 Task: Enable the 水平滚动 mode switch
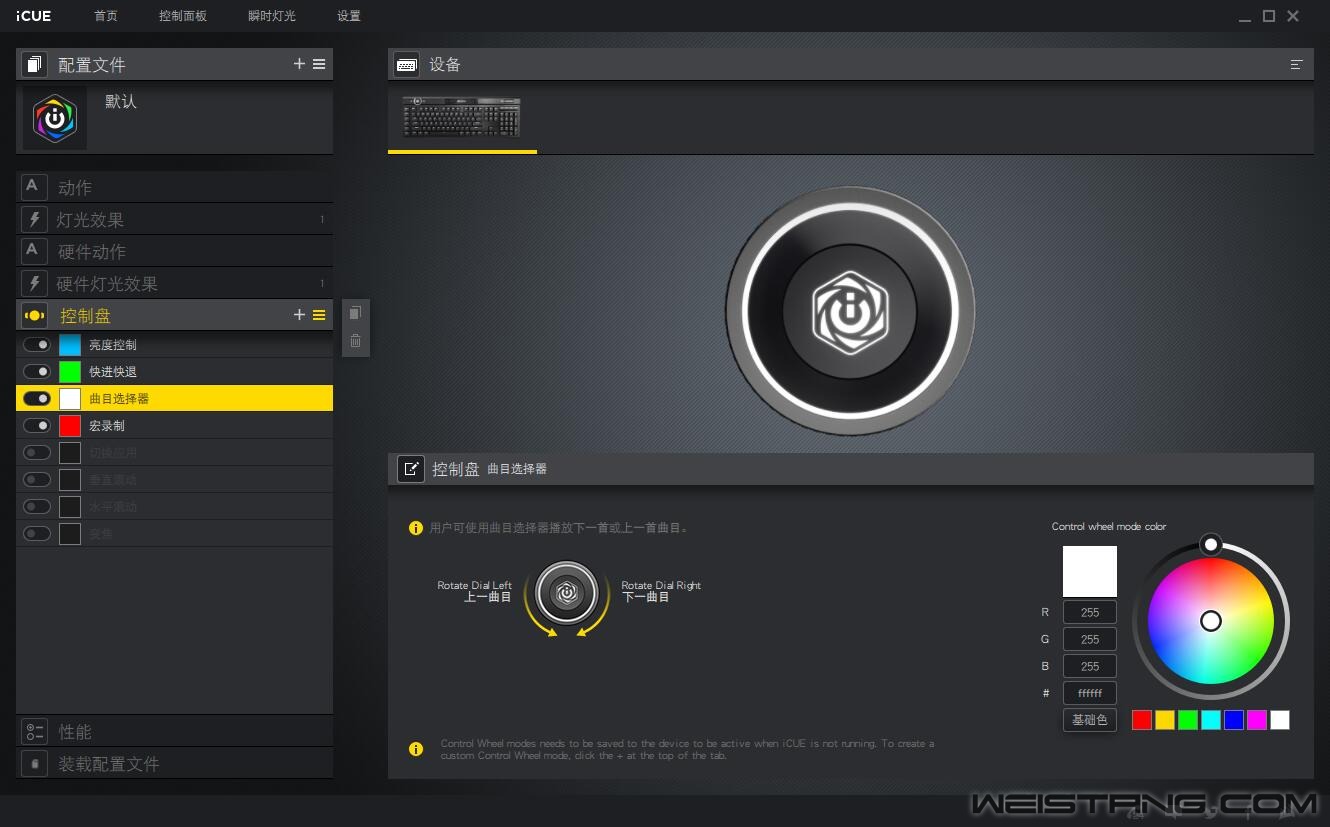click(37, 506)
